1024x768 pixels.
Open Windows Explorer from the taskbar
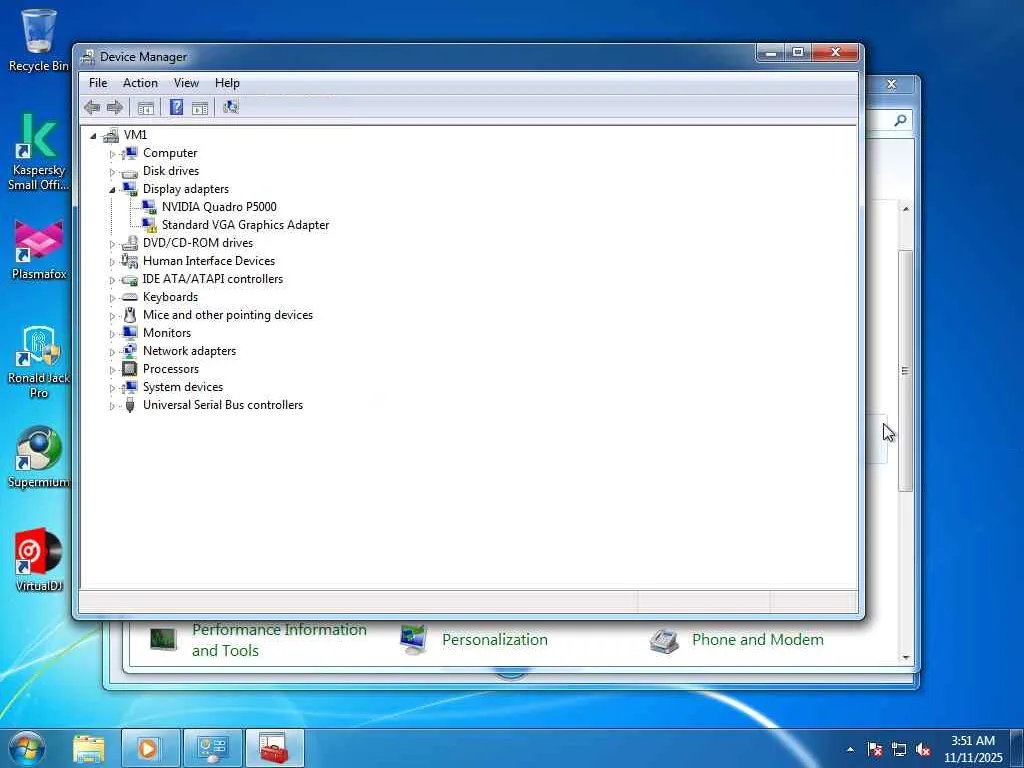(x=89, y=748)
